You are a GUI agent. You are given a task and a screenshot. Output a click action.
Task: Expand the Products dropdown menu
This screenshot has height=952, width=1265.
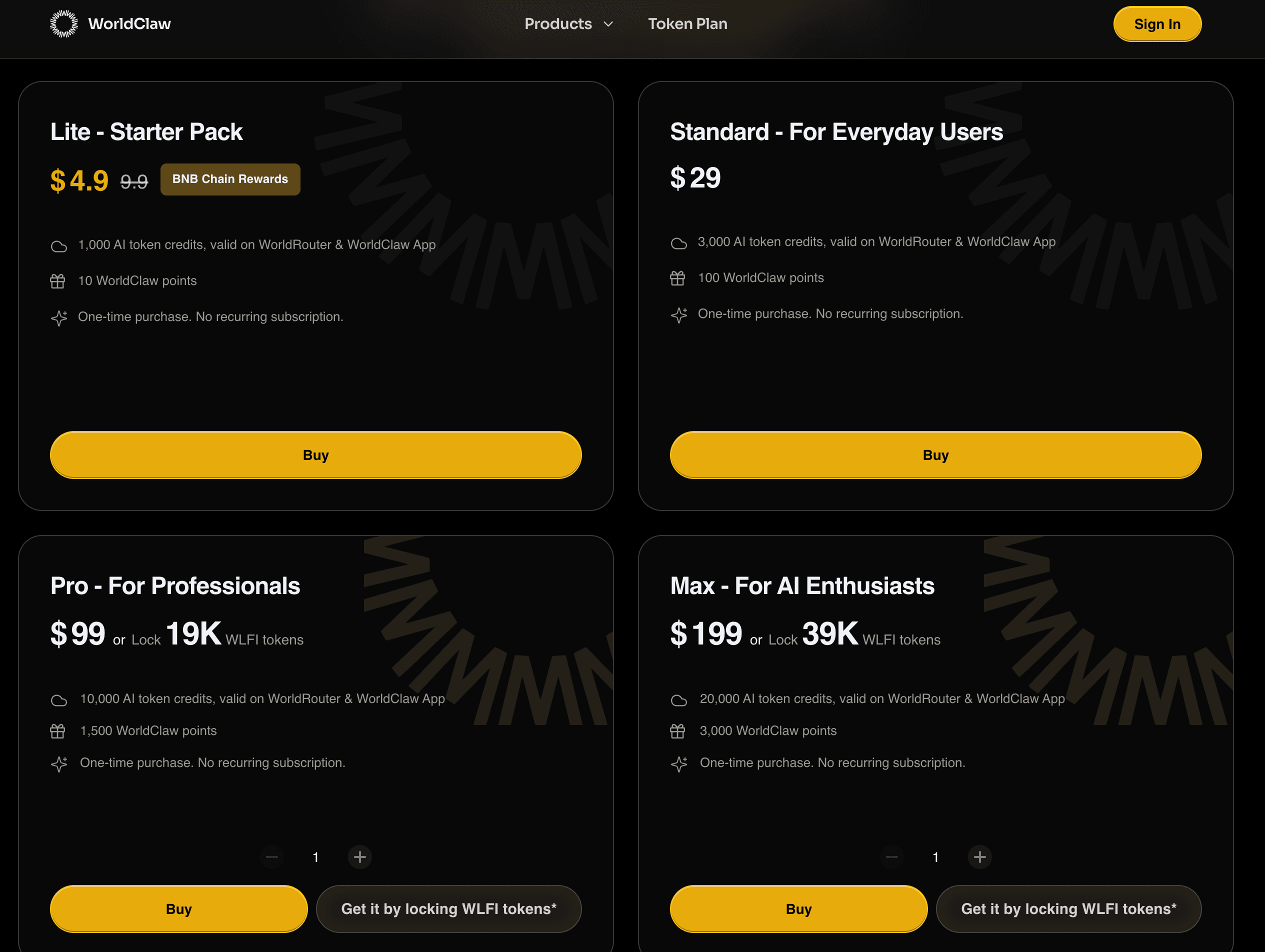click(568, 24)
